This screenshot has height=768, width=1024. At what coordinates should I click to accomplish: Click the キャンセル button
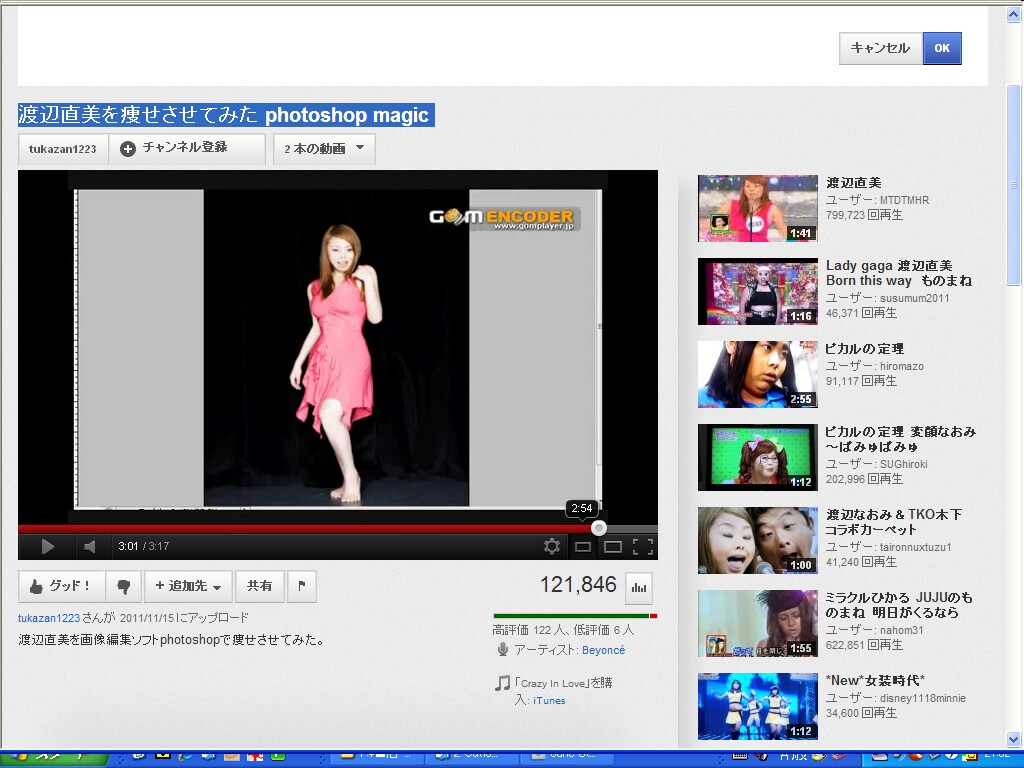click(880, 48)
